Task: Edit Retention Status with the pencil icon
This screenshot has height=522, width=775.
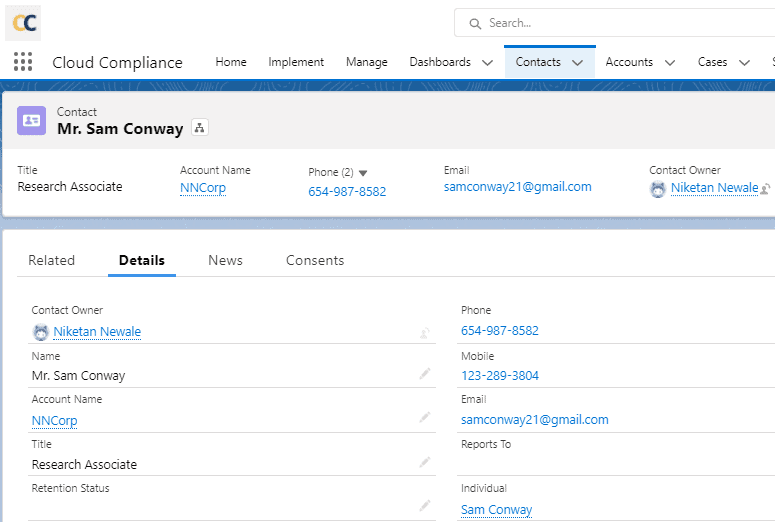Action: click(x=425, y=505)
